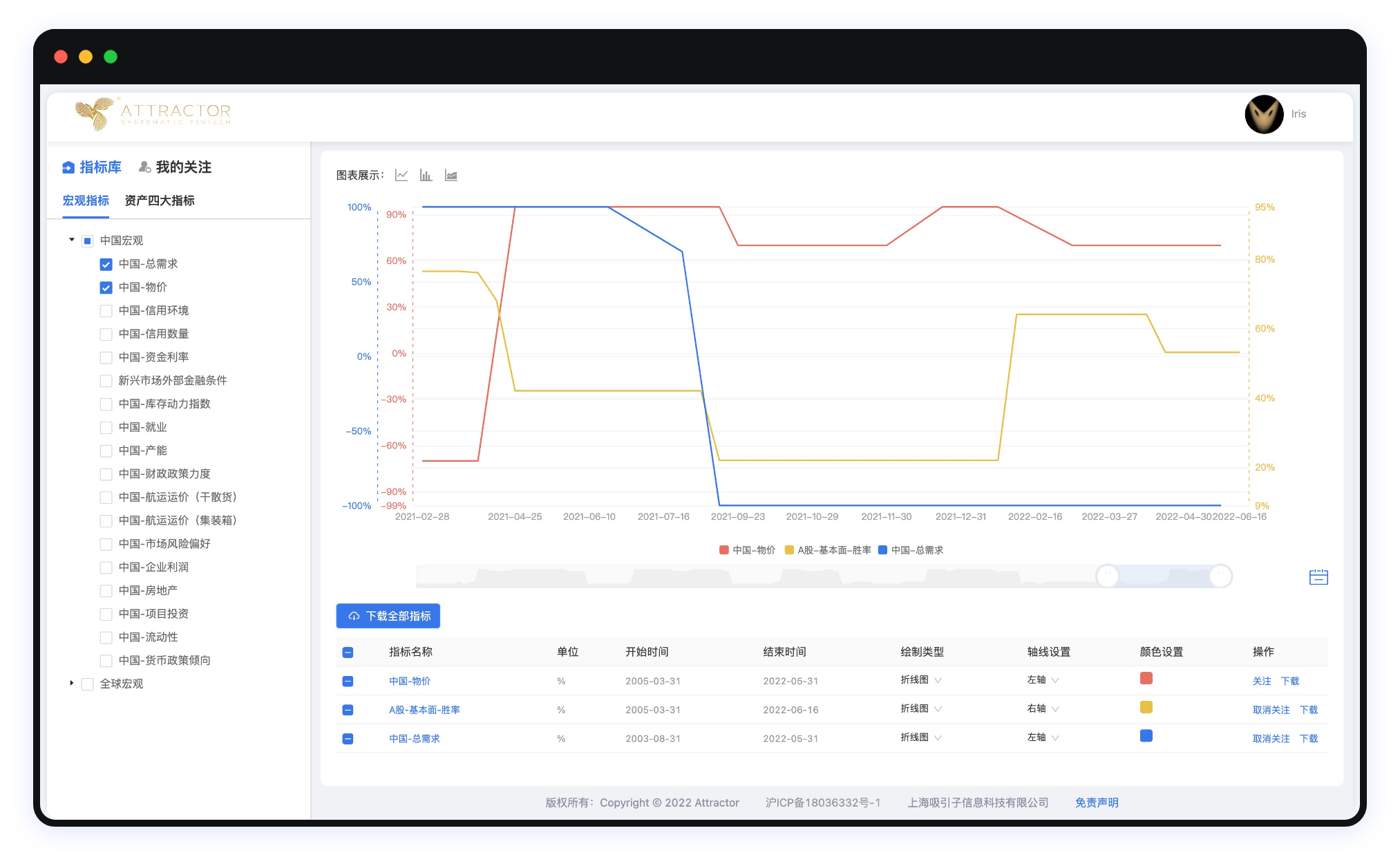Click the Iris user avatar

click(x=1264, y=114)
